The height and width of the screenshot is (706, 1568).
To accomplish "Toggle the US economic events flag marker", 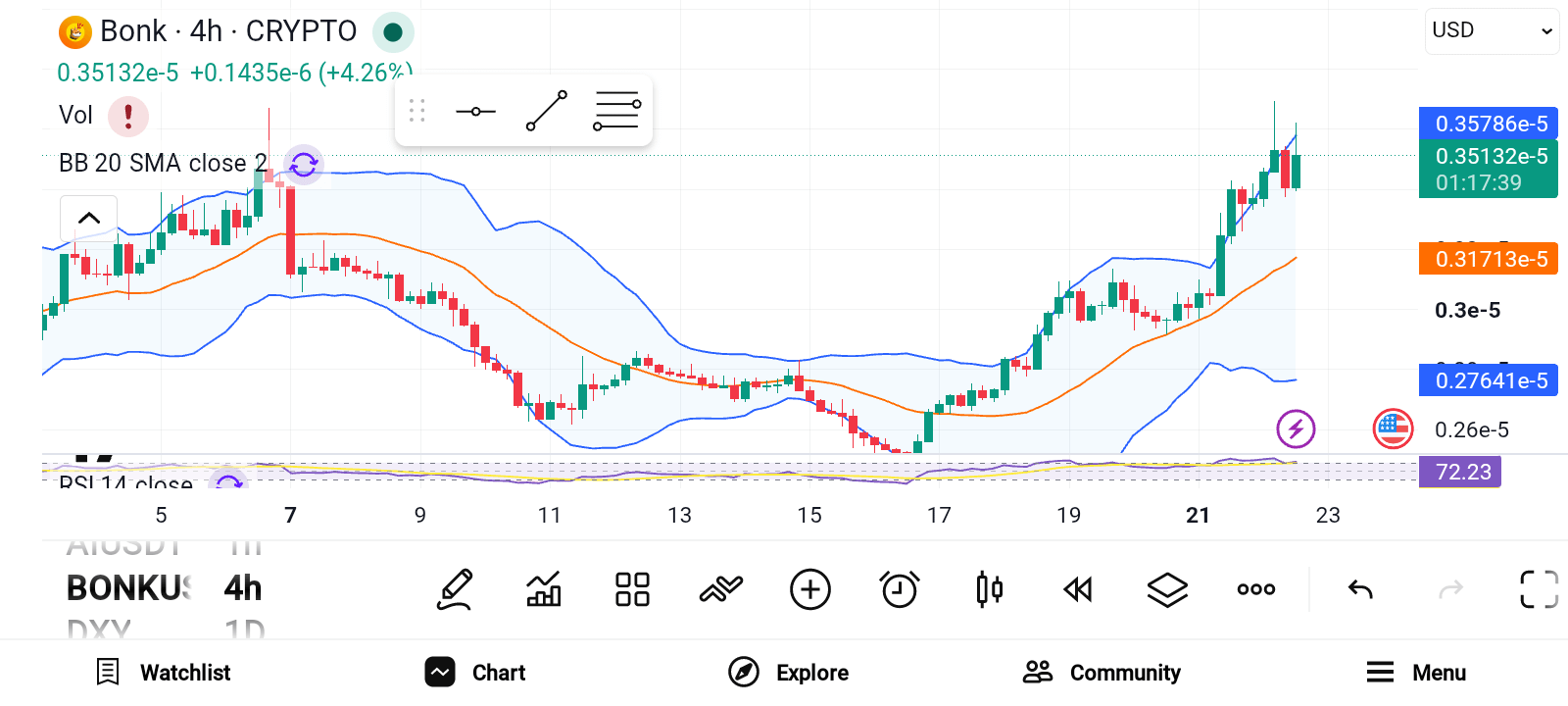I will (1393, 429).
